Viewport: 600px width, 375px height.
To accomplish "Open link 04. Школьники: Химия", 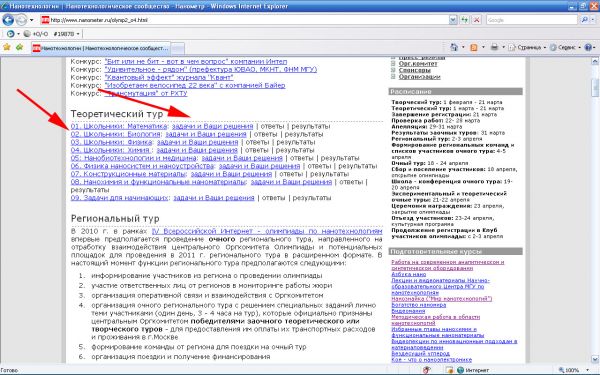I will pyautogui.click(x=111, y=150).
